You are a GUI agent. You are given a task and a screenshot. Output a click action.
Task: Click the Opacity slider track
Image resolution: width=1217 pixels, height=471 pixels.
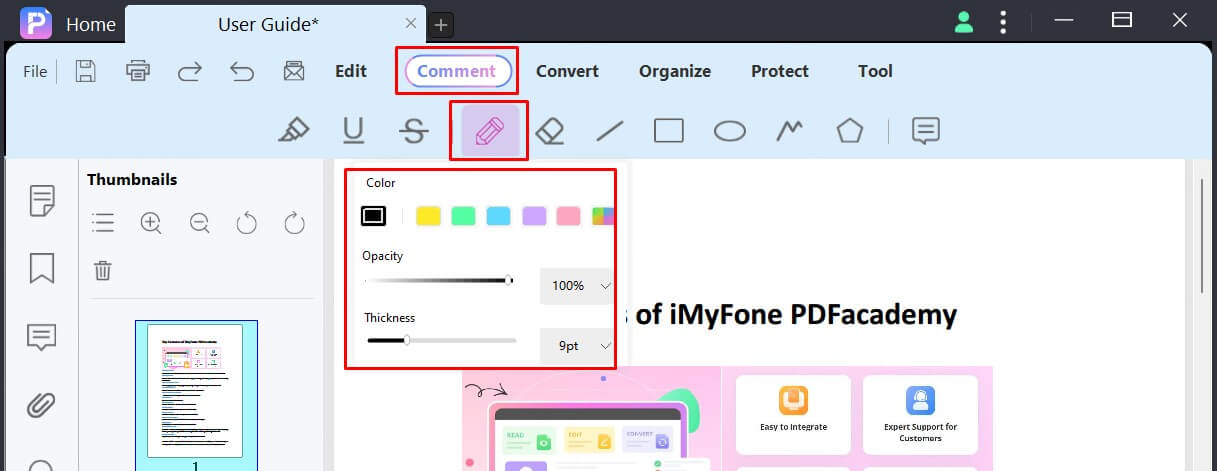pyautogui.click(x=439, y=281)
